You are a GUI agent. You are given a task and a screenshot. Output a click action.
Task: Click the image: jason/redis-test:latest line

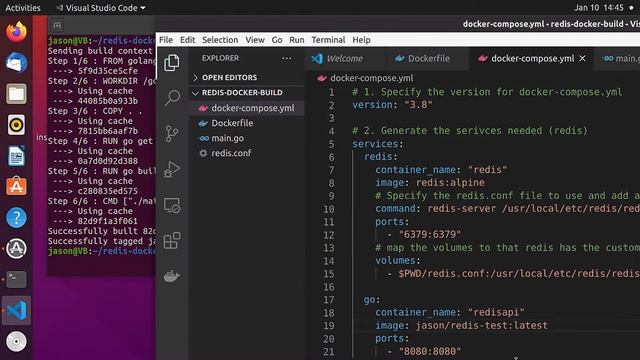click(462, 325)
